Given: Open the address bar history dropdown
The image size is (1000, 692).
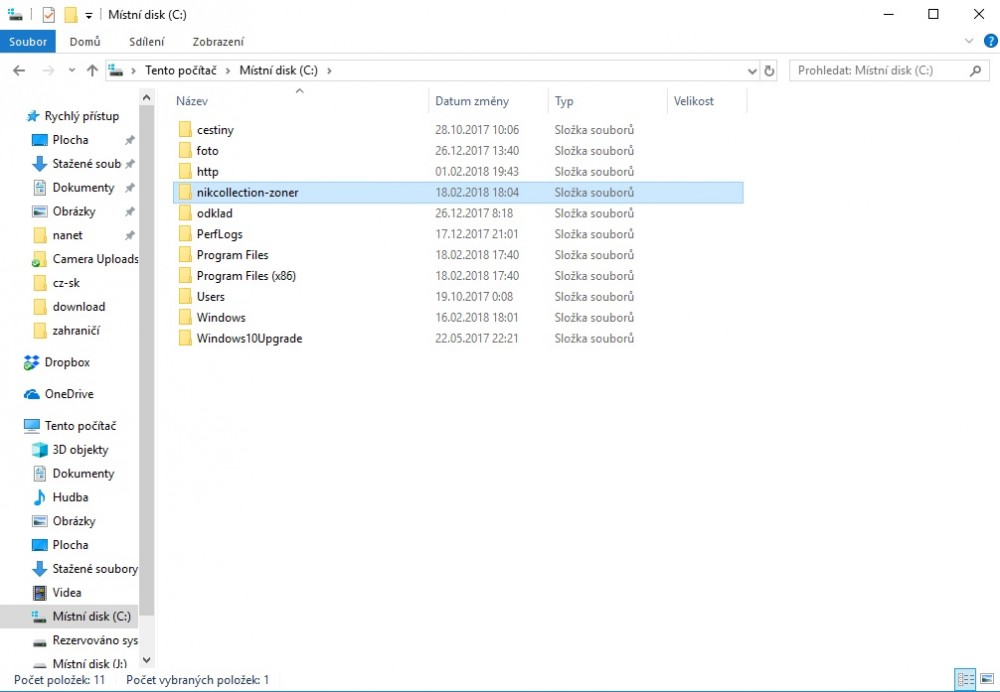Looking at the screenshot, I should coord(752,71).
